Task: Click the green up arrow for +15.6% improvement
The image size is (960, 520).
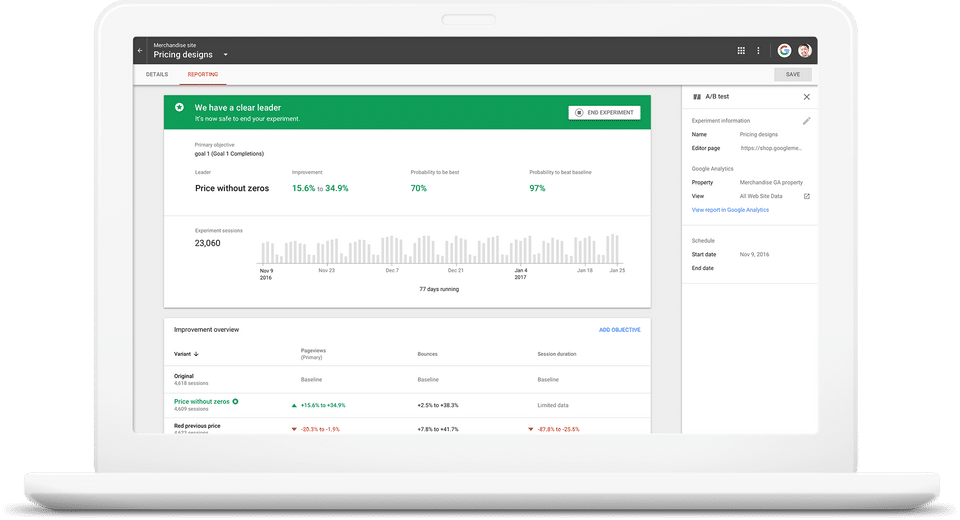Action: point(294,405)
